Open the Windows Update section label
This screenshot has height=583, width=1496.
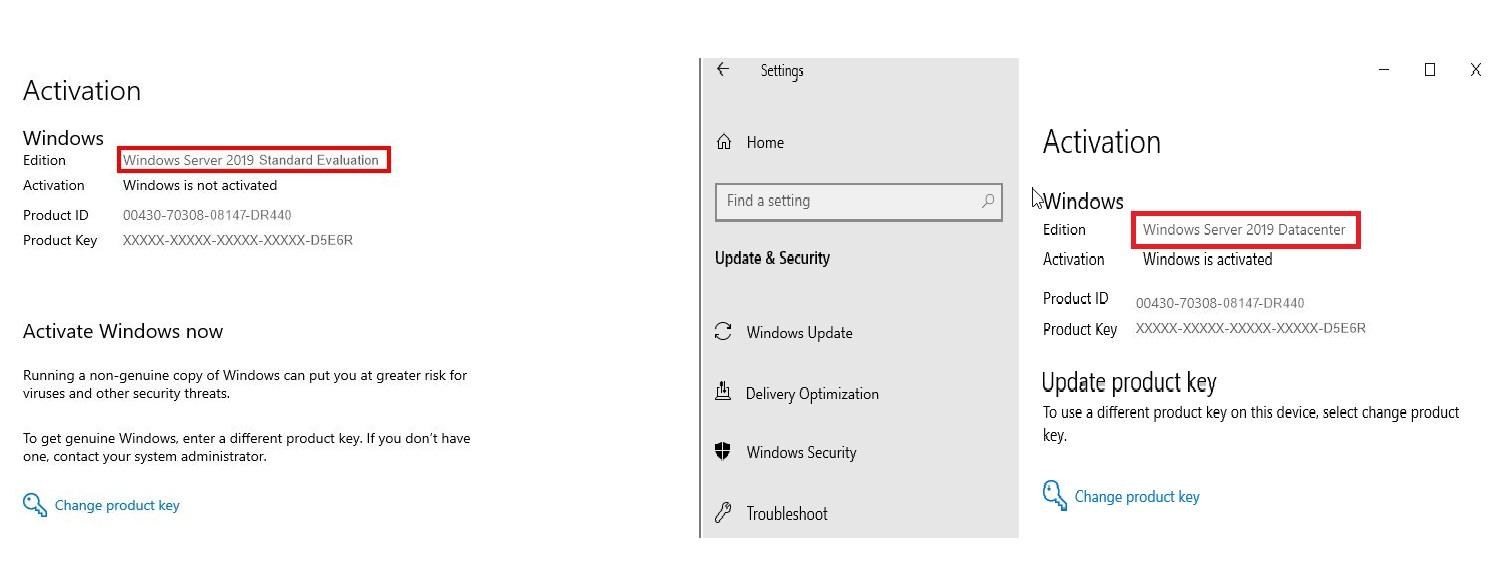point(799,333)
